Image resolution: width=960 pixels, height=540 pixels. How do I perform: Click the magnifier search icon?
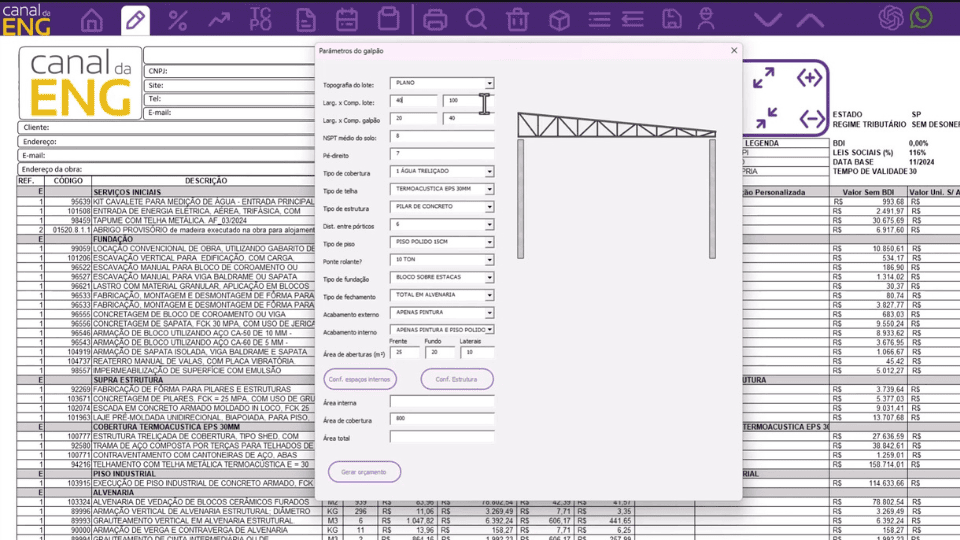click(x=476, y=20)
